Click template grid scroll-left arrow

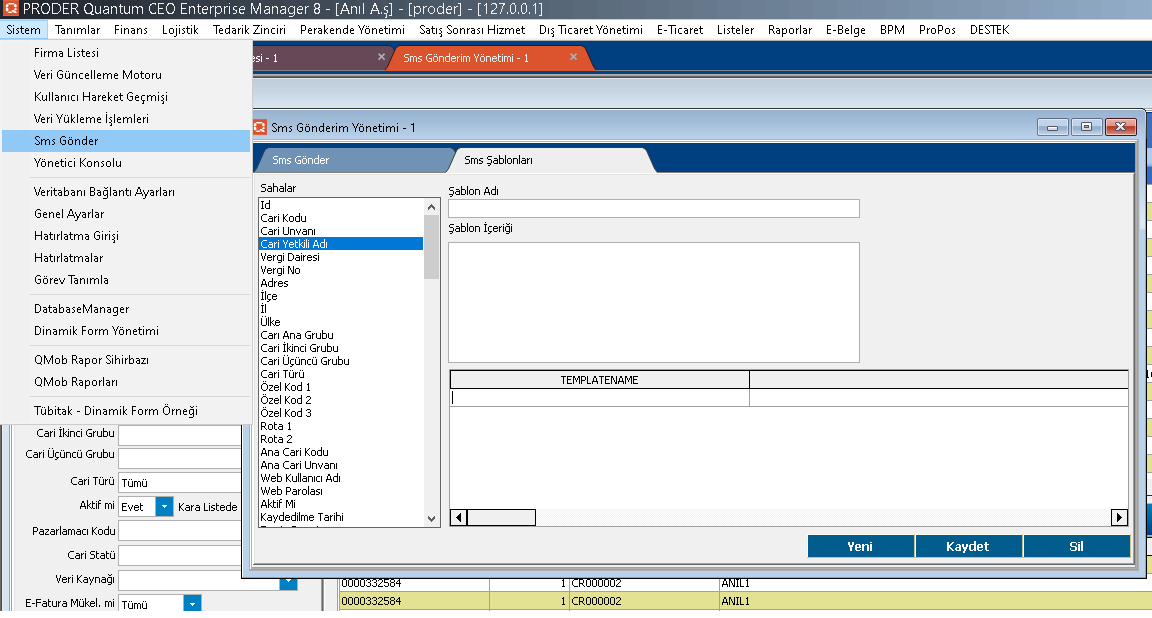coord(459,517)
